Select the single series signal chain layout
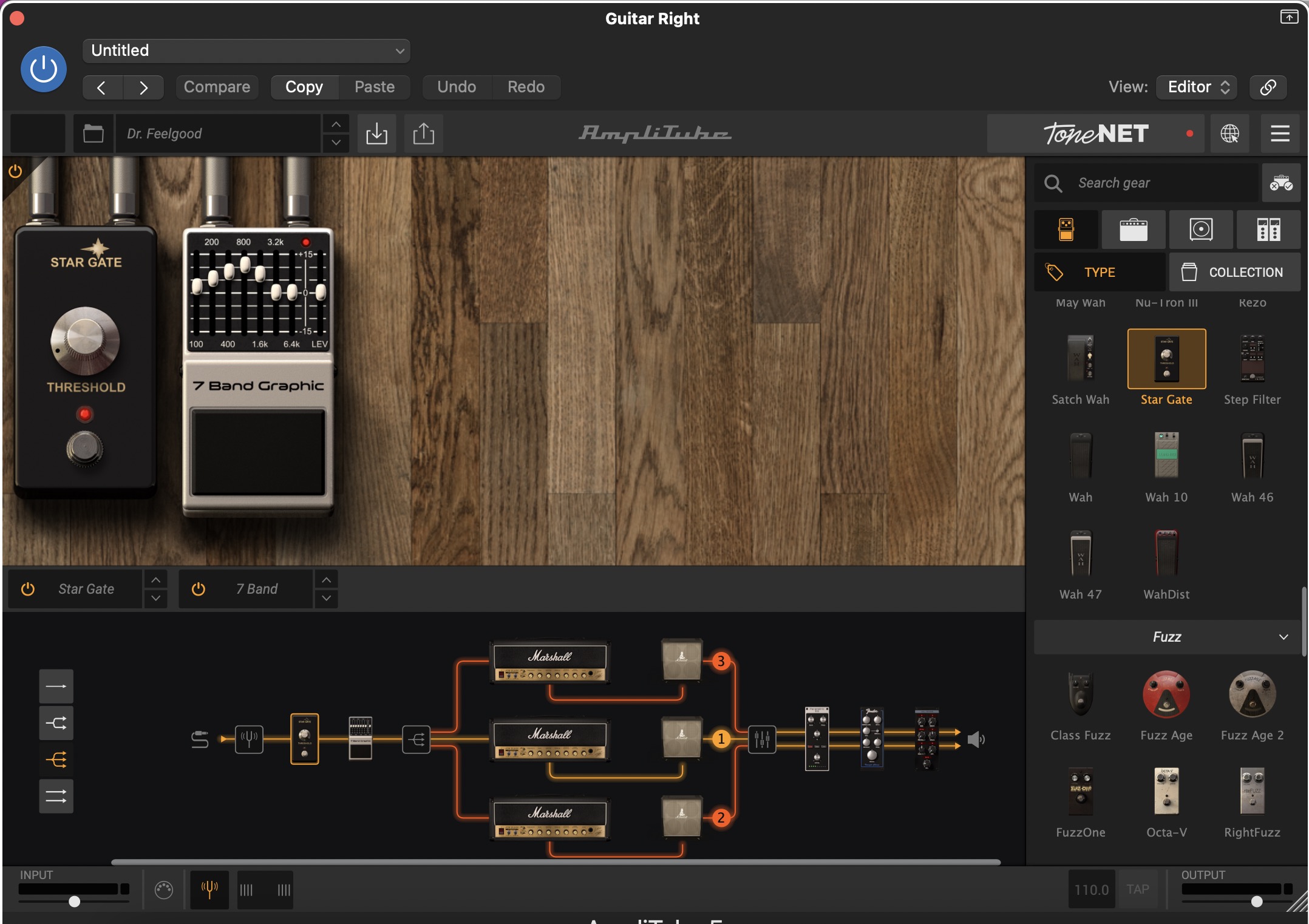This screenshot has height=924, width=1309. point(56,687)
